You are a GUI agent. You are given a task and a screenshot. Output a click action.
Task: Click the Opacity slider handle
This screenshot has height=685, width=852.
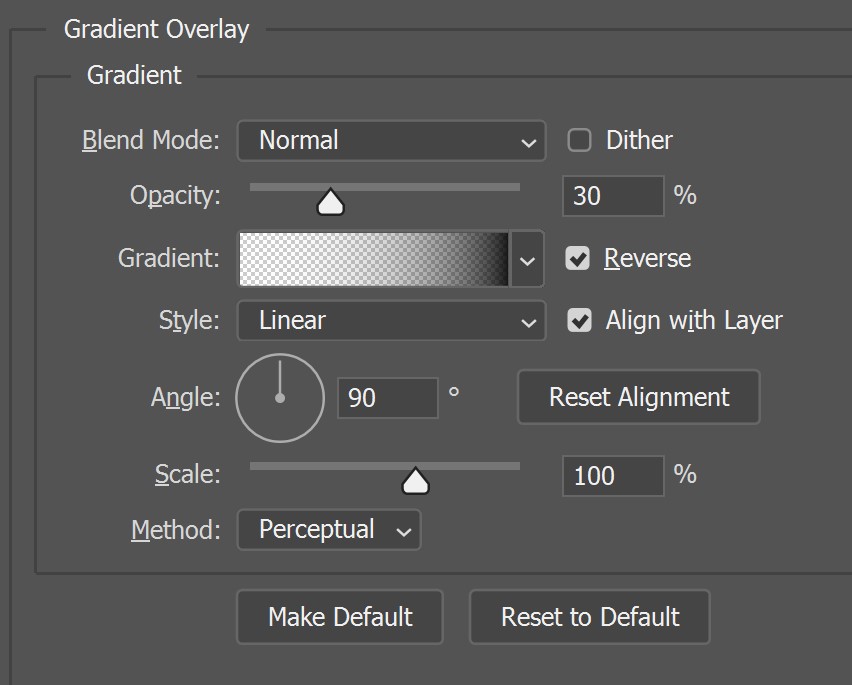[330, 202]
